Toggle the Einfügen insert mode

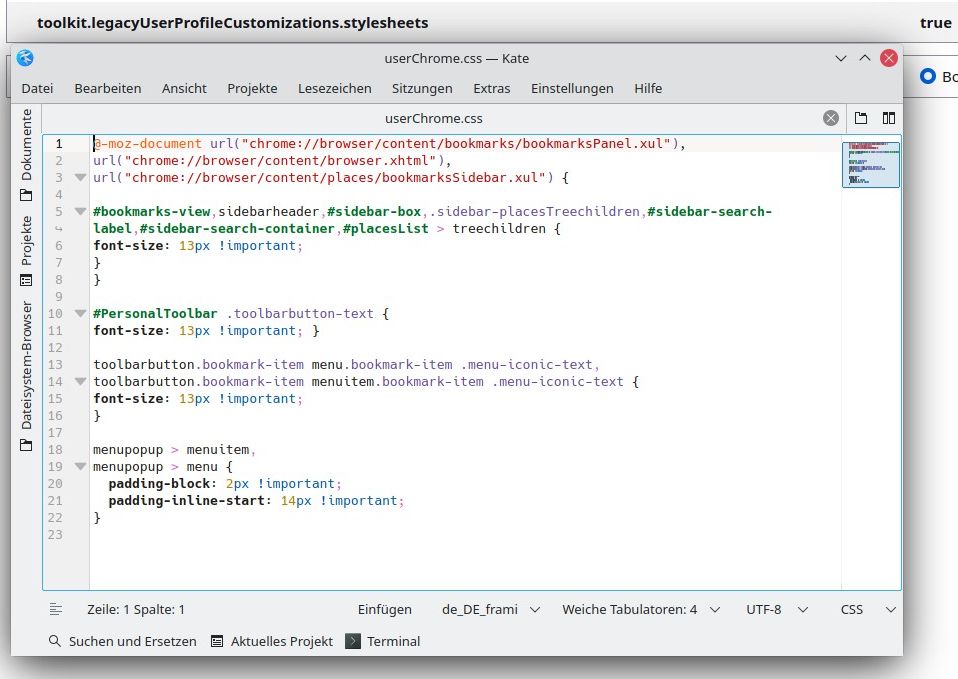(x=384, y=609)
